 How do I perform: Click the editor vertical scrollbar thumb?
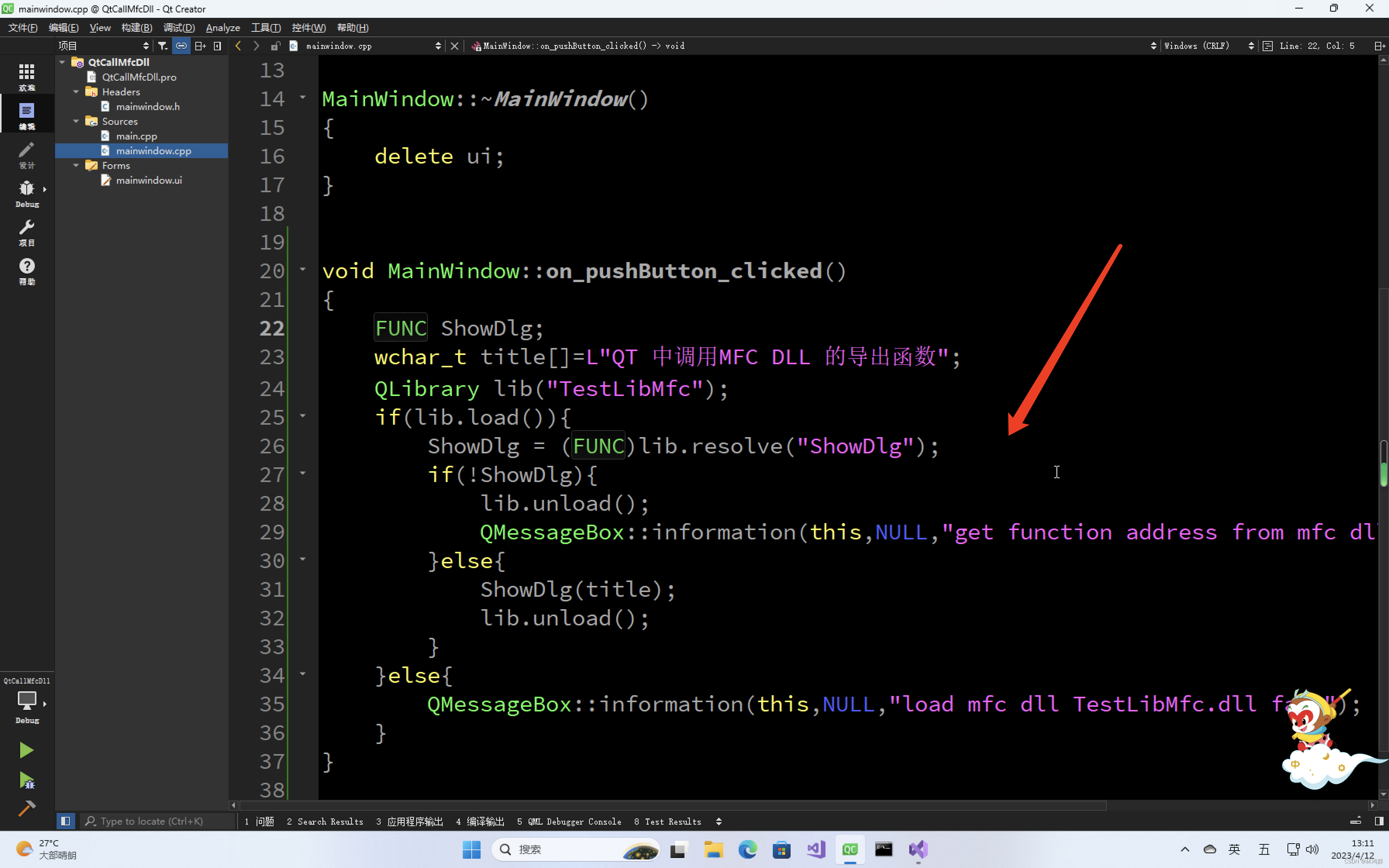(x=1383, y=464)
